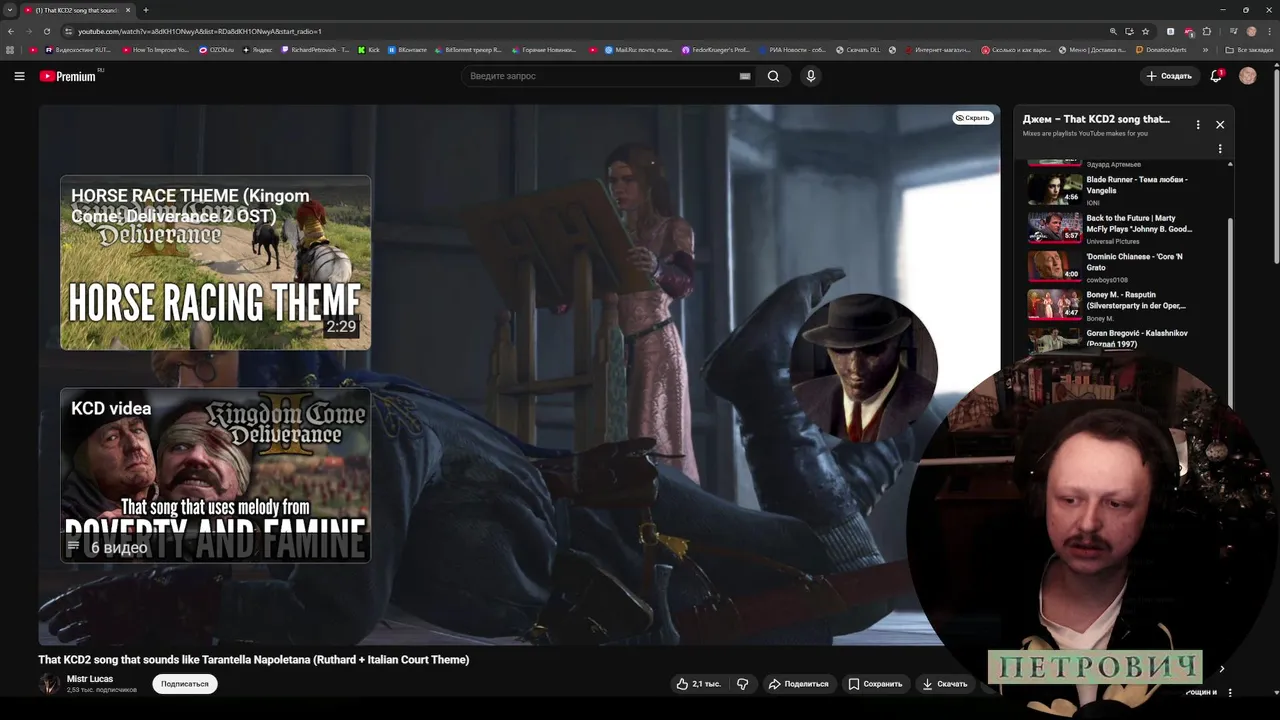Open the Mistr Lucas channel avatar

pyautogui.click(x=49, y=684)
